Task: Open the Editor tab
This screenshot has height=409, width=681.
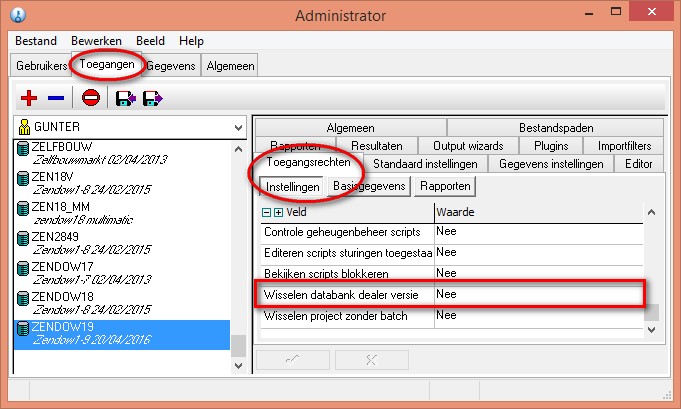Action: point(638,164)
